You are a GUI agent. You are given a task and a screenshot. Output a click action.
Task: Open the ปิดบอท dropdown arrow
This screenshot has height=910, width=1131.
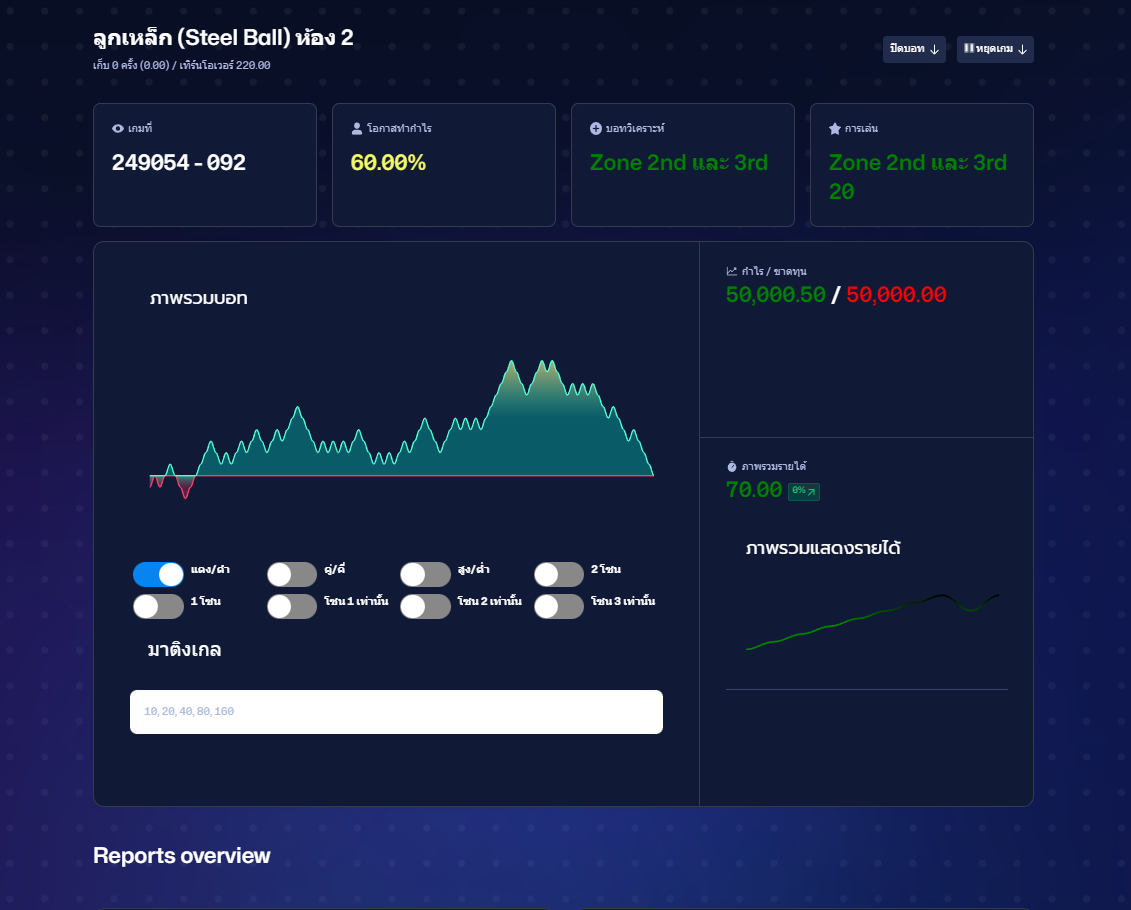pyautogui.click(x=935, y=49)
